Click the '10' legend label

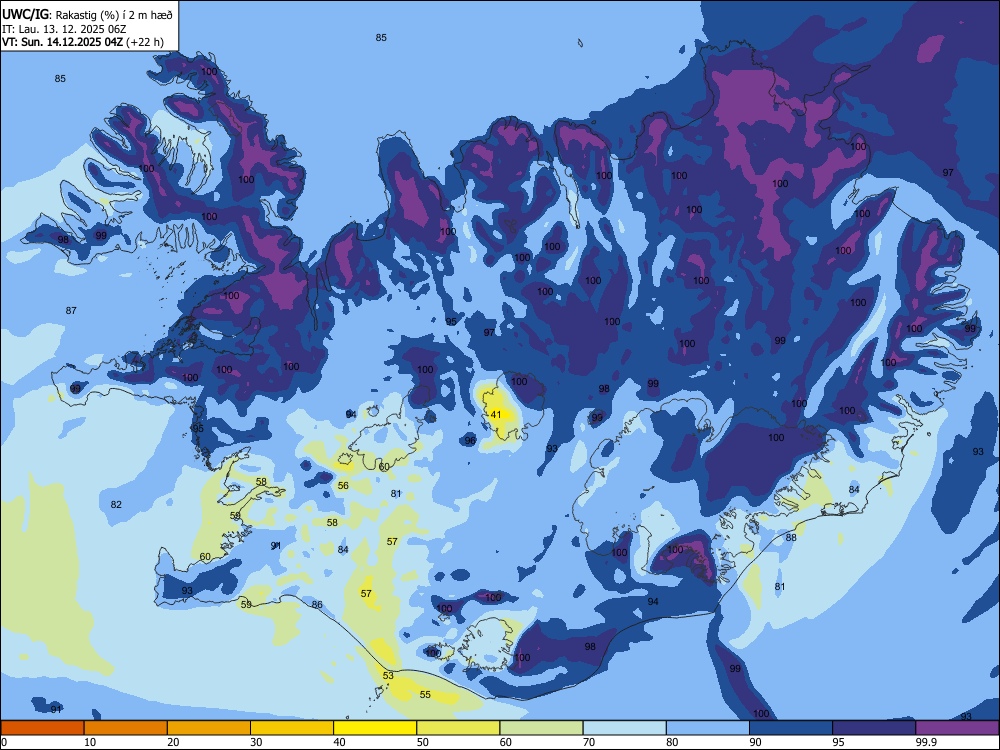coord(90,742)
